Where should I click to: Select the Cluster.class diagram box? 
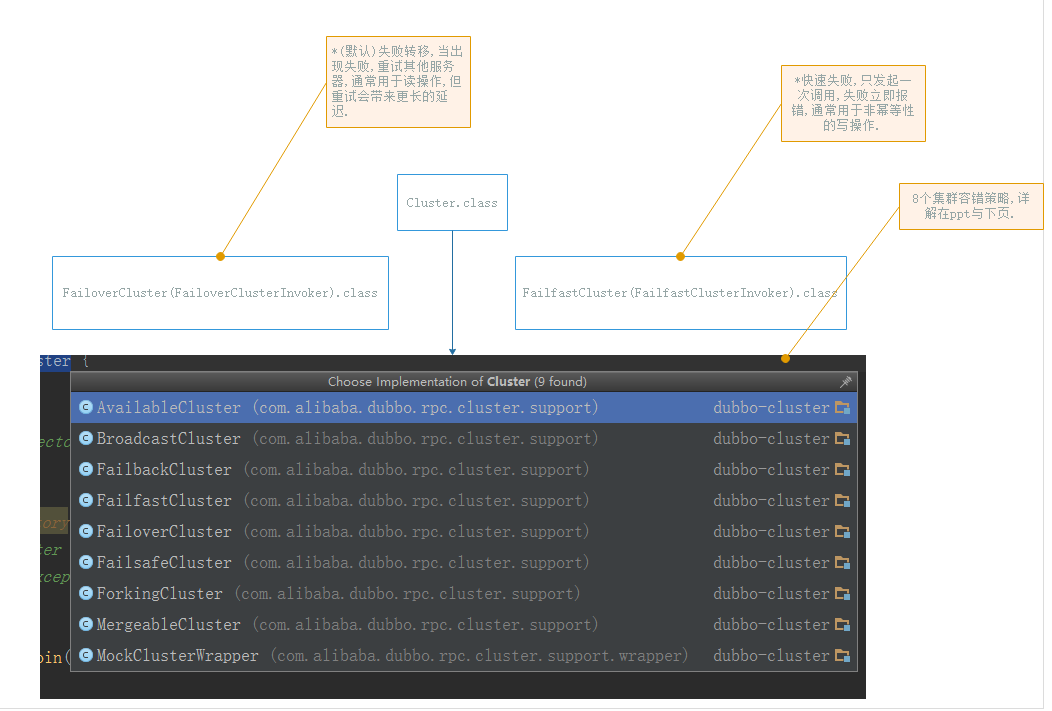point(452,203)
